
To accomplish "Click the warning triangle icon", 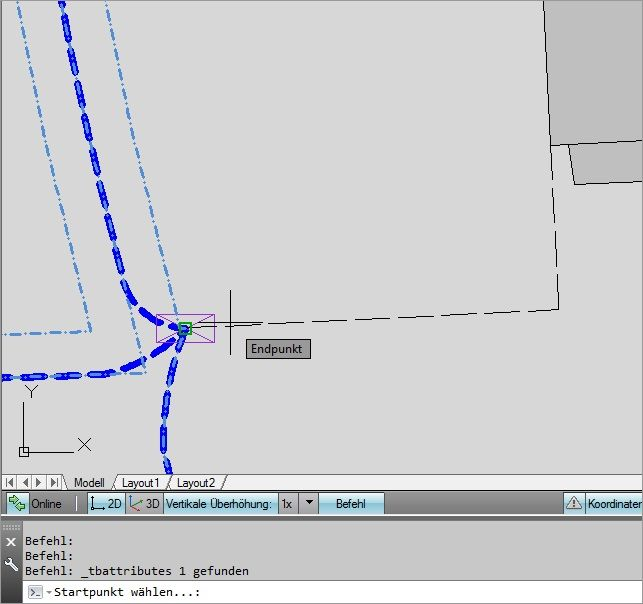I will [574, 503].
